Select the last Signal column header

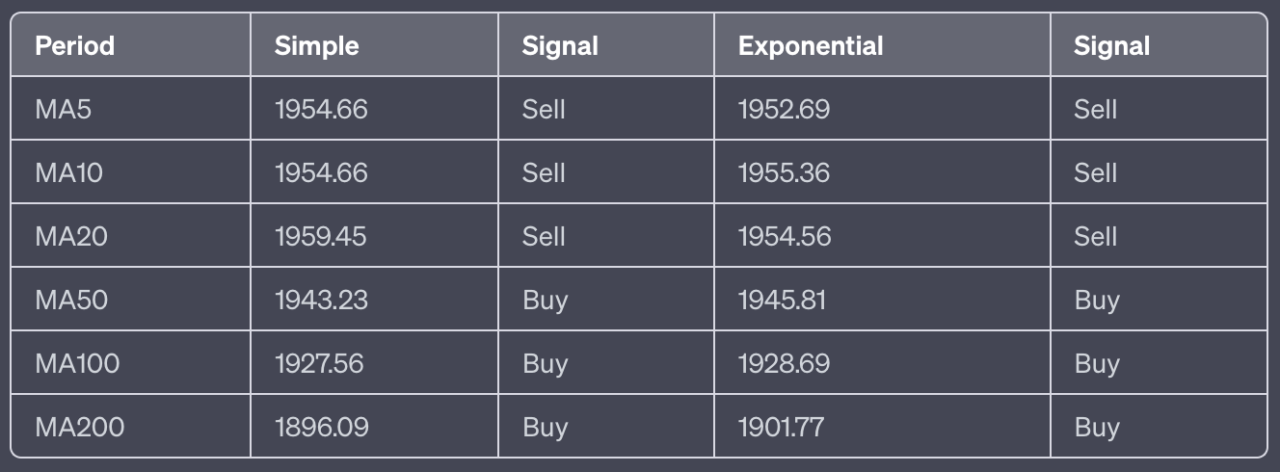pos(1112,46)
